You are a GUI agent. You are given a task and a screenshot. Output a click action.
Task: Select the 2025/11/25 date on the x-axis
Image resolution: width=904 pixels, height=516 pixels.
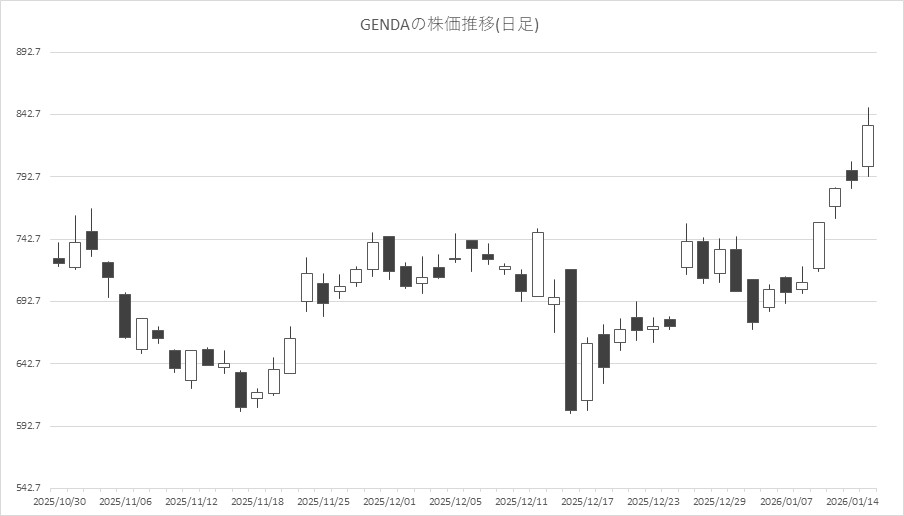[323, 501]
